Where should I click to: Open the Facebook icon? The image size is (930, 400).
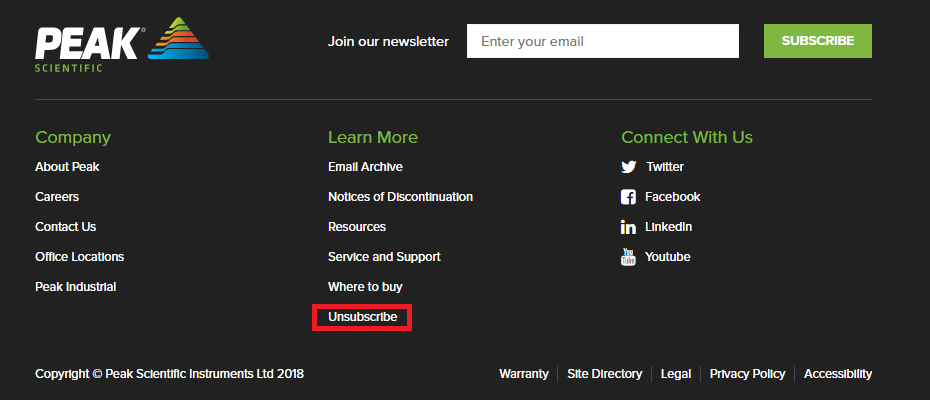click(628, 197)
